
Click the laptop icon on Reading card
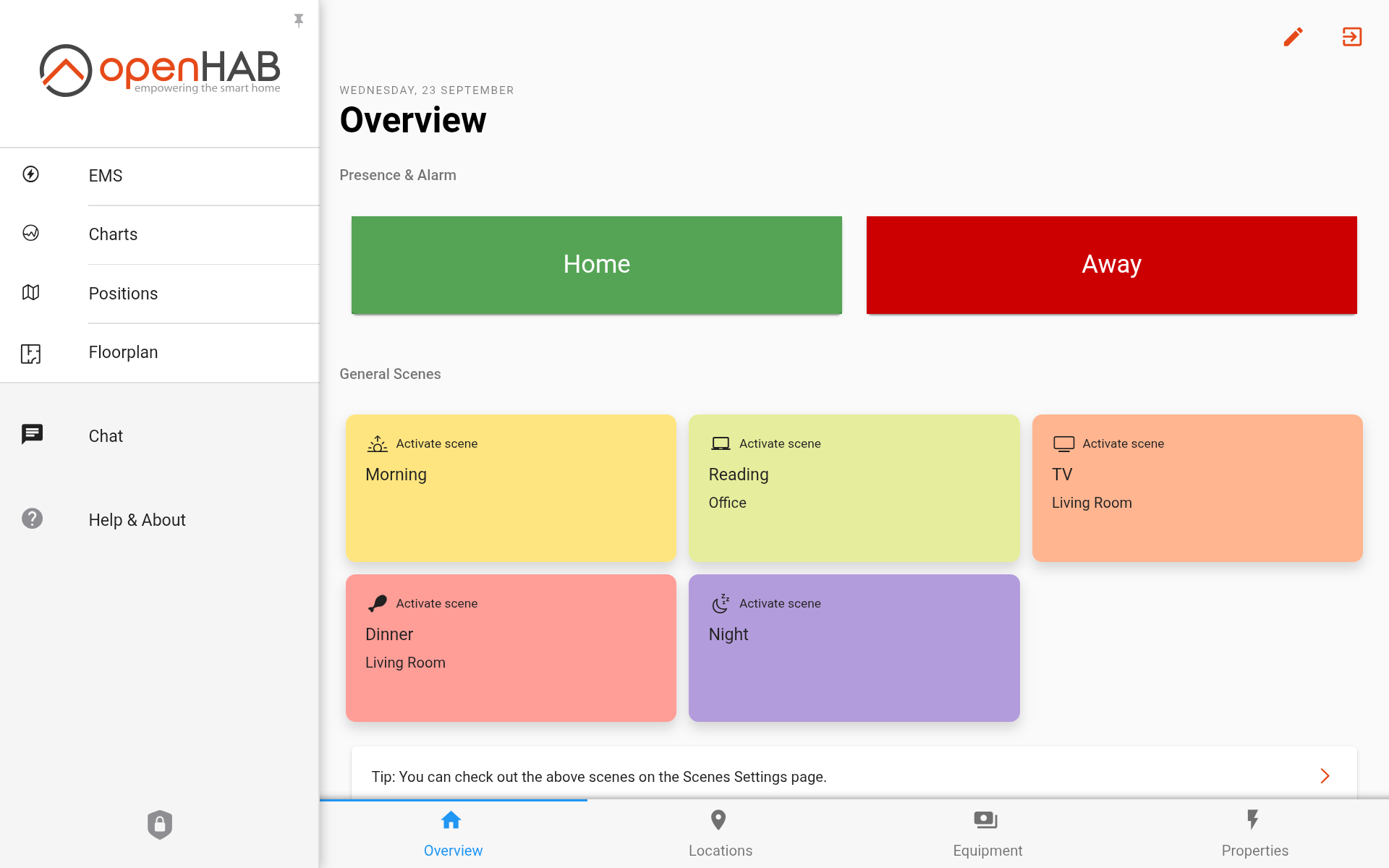click(721, 443)
